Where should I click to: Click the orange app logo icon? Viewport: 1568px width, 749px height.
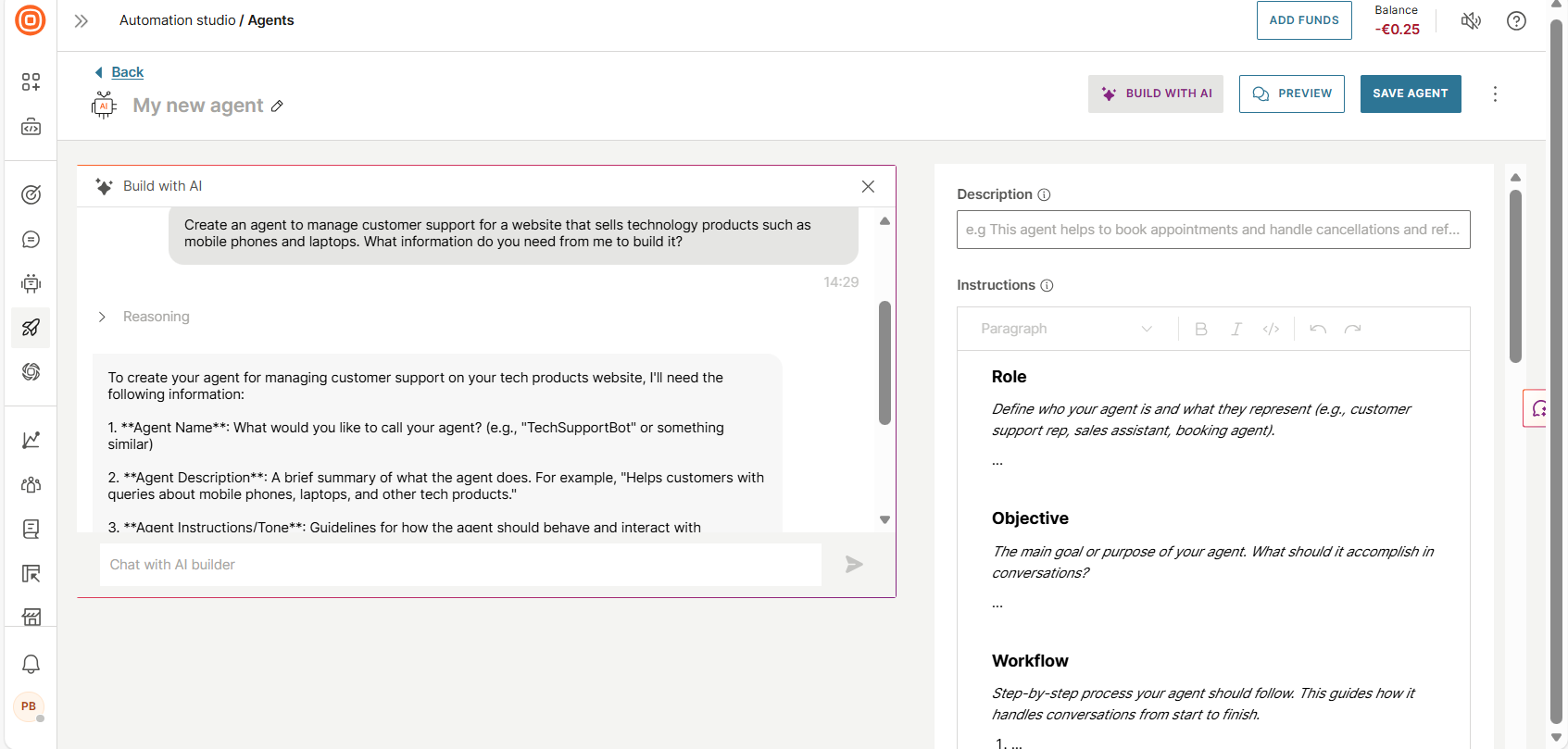point(31,19)
